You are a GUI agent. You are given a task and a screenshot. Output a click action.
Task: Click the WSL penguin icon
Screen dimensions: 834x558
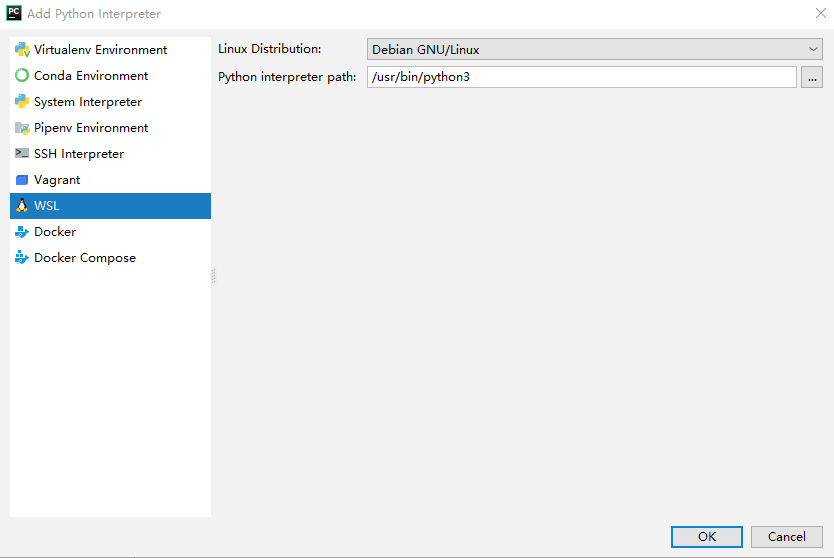click(22, 205)
